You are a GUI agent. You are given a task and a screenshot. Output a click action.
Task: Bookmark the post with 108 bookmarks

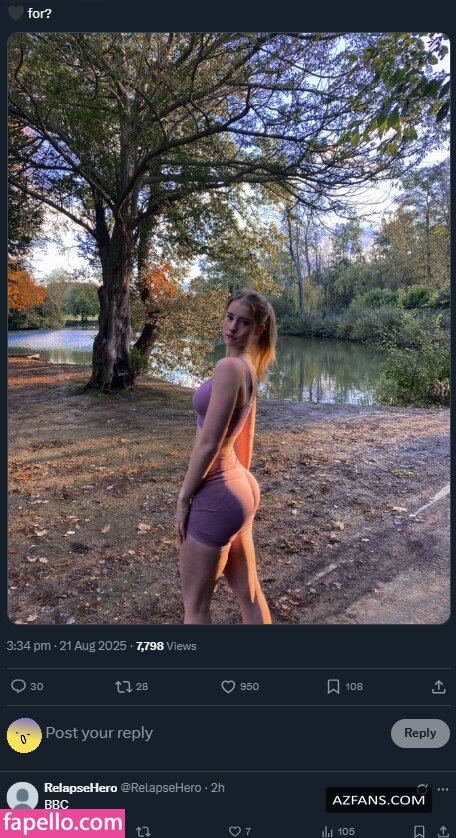333,686
